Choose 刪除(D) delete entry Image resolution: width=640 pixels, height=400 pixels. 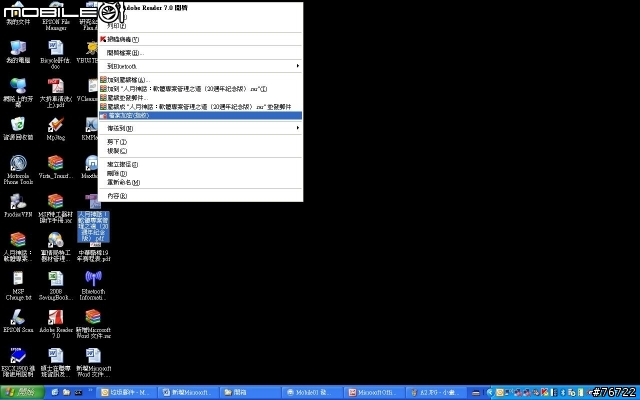[x=200, y=173]
